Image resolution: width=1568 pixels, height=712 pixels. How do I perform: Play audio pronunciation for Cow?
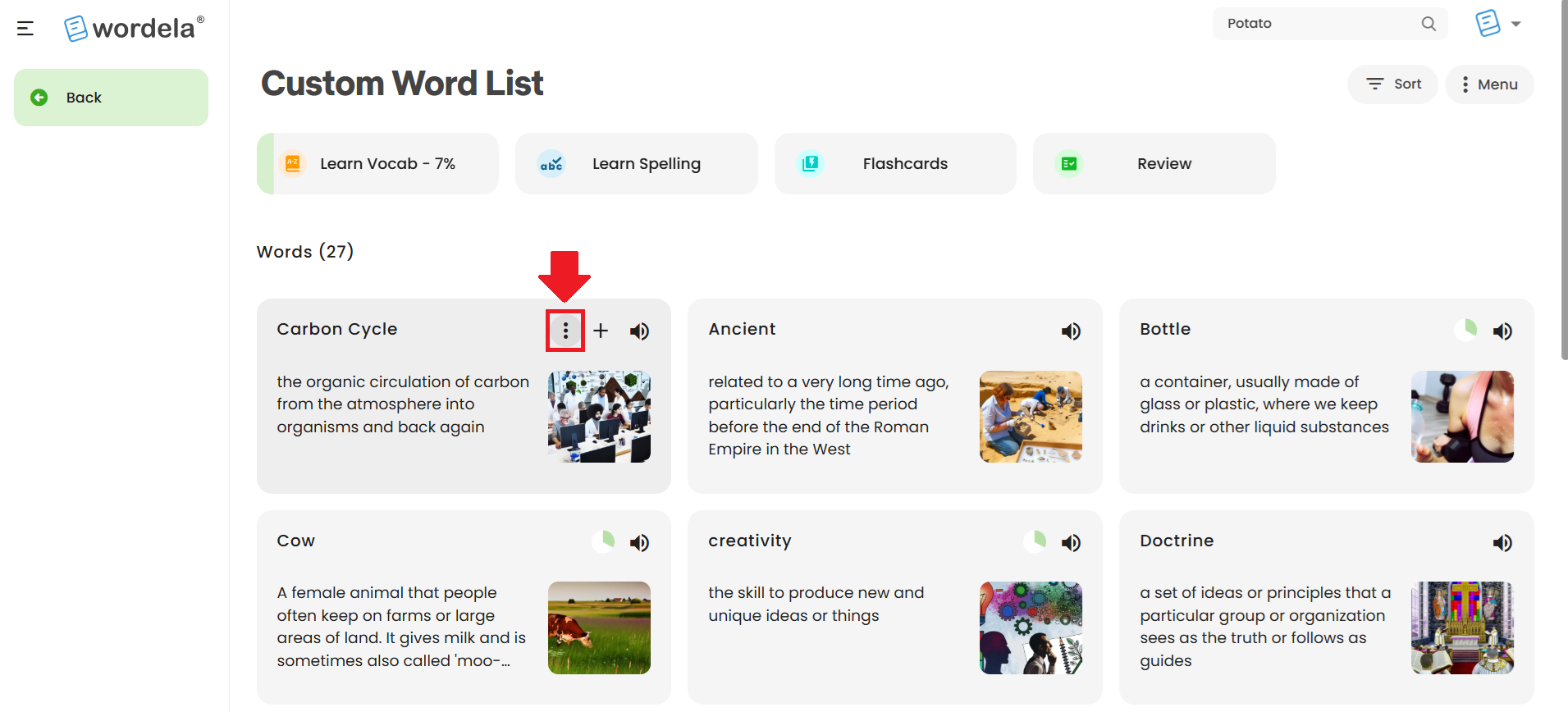tap(639, 542)
